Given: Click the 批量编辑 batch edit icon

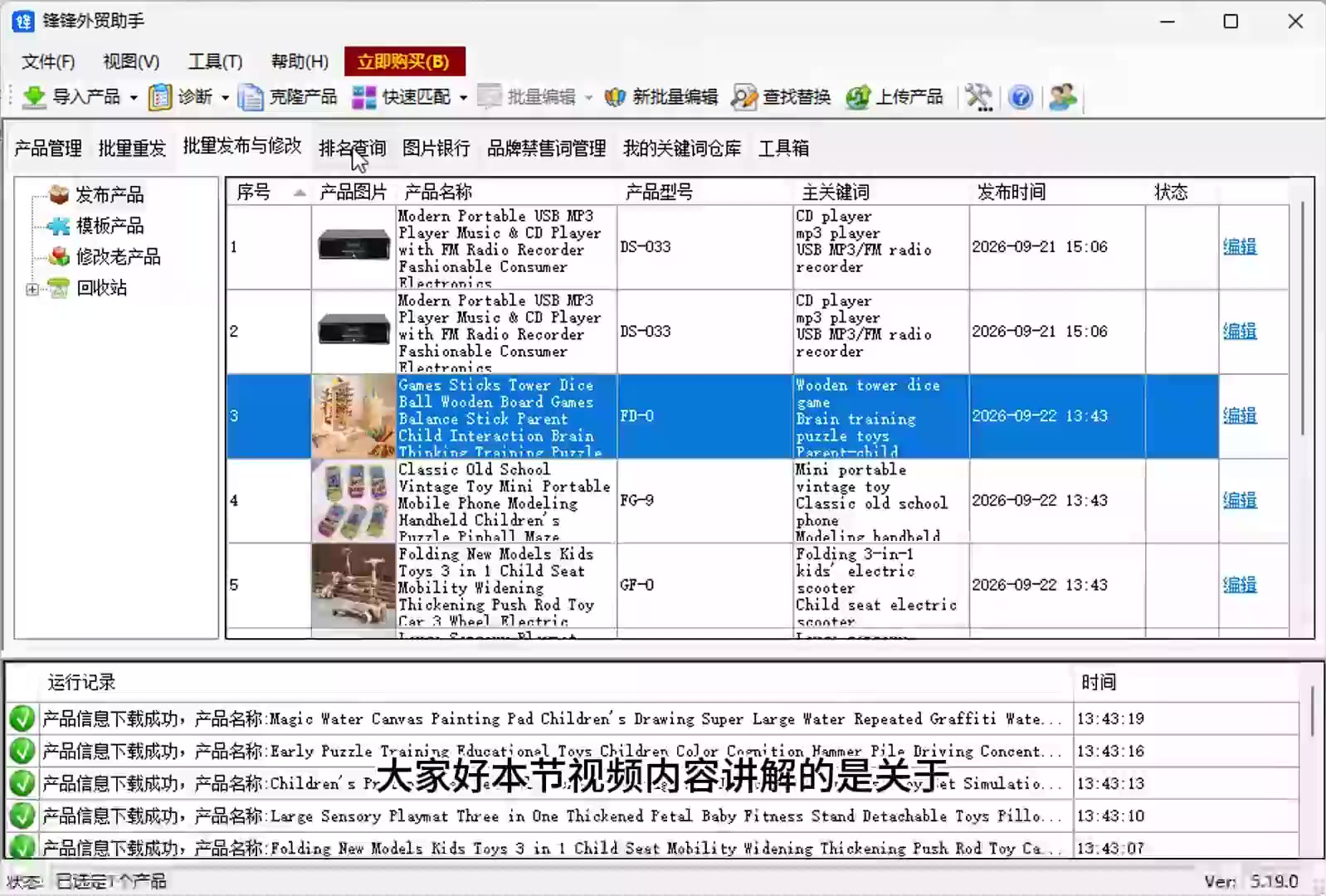Looking at the screenshot, I should pyautogui.click(x=490, y=97).
